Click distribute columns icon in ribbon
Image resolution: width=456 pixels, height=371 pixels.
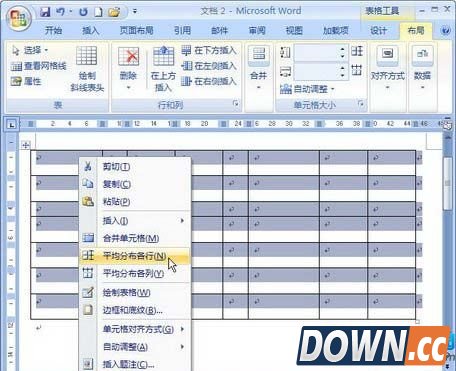357,70
